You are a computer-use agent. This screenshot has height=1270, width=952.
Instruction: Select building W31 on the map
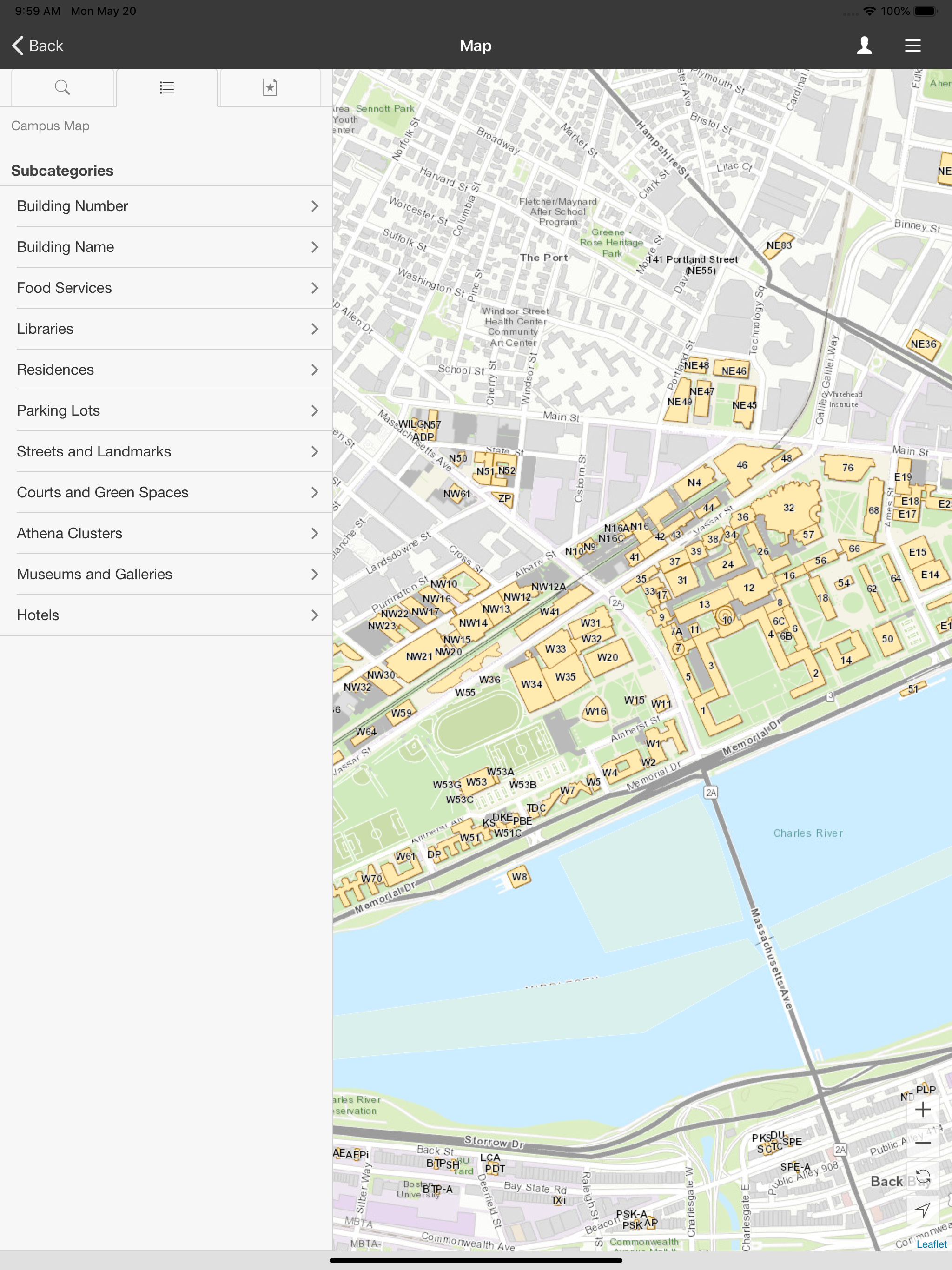tap(590, 623)
